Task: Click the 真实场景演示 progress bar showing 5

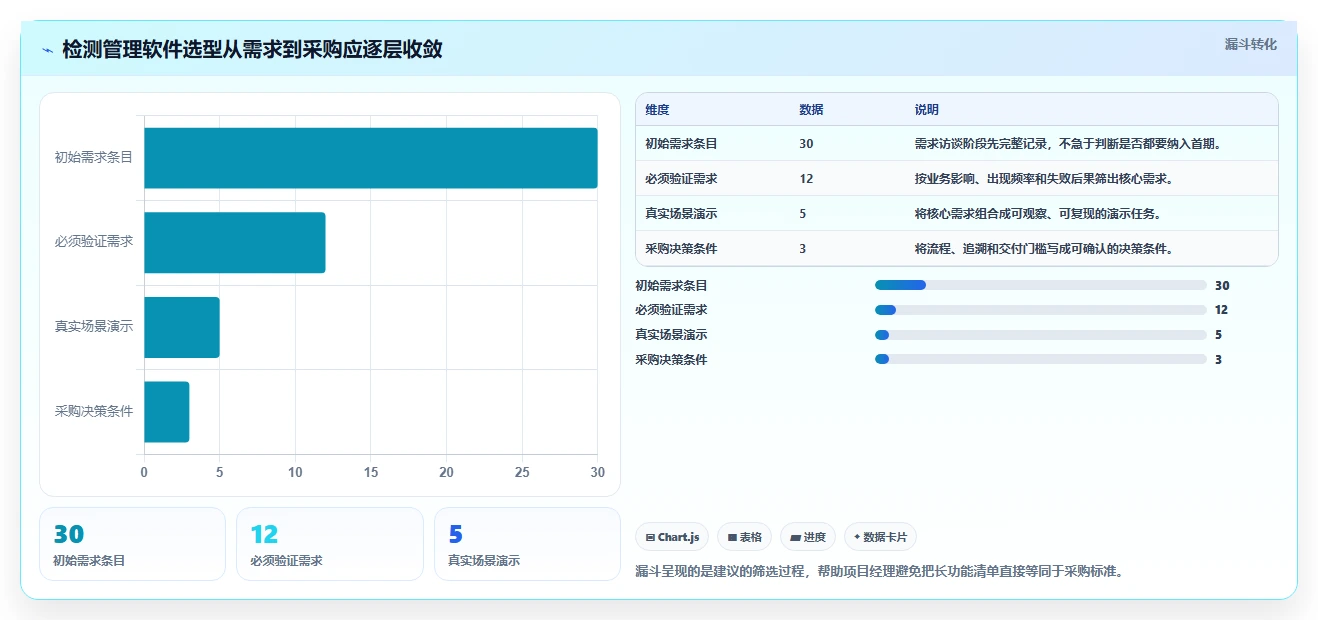Action: [x=1041, y=335]
